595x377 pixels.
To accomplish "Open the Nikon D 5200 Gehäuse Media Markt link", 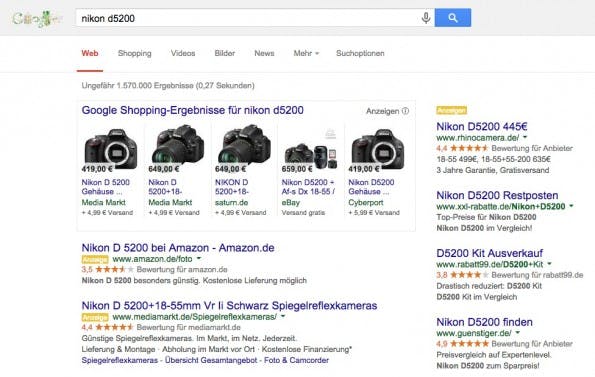I will [x=105, y=187].
